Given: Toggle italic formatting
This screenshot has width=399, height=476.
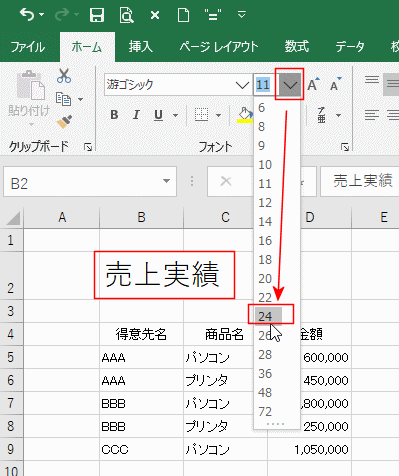Looking at the screenshot, I should tap(136, 115).
